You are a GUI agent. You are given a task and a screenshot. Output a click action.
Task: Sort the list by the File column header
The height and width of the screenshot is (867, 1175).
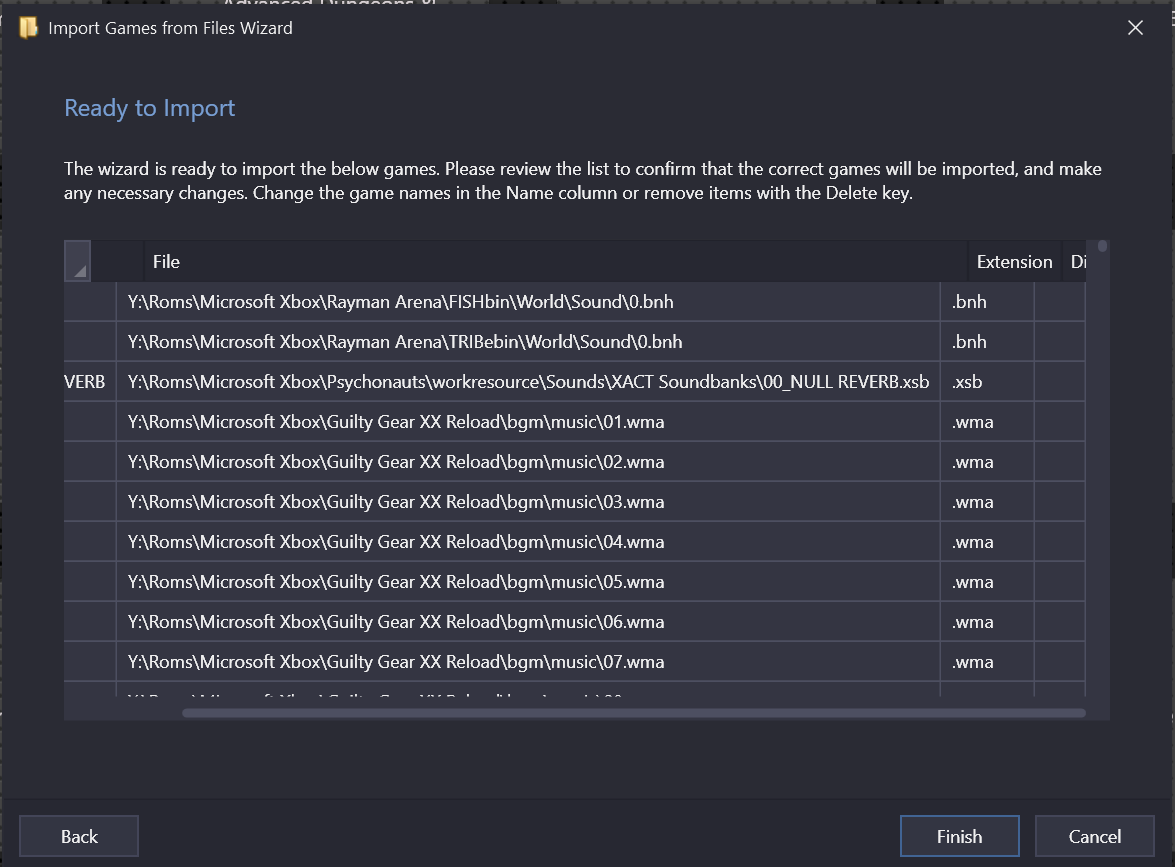coord(555,262)
